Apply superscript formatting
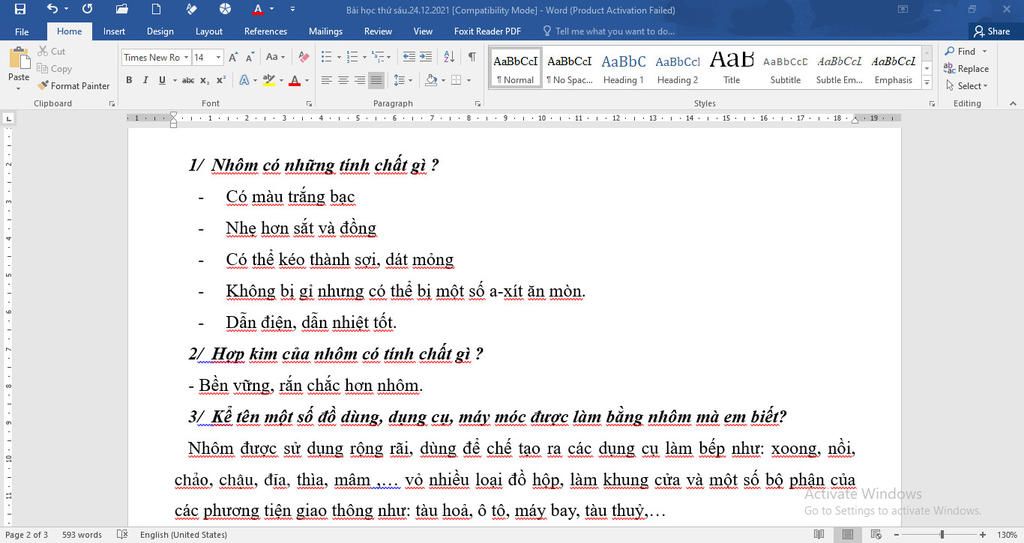The height and width of the screenshot is (543, 1024). tap(221, 80)
